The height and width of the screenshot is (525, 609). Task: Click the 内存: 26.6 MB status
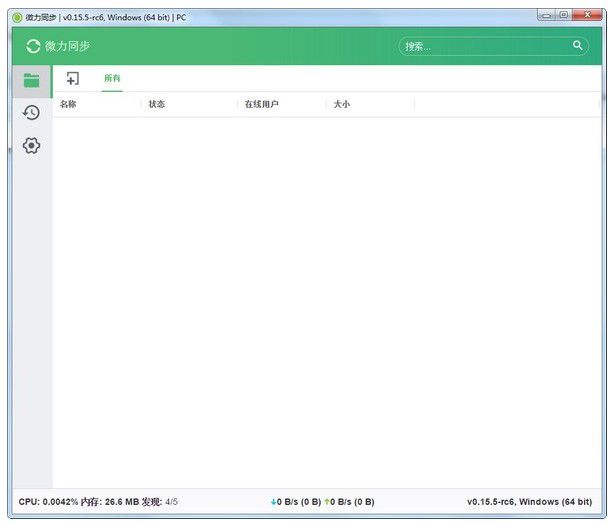(110, 502)
